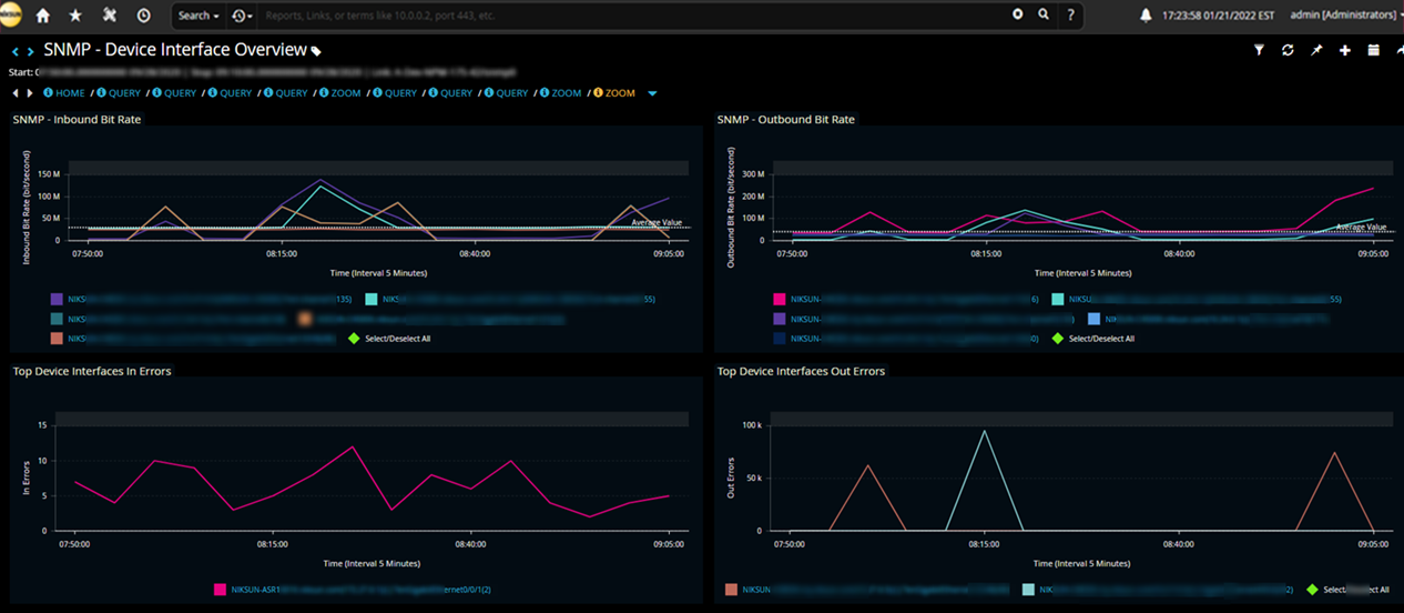Pin the dashboard with the pin icon

(x=1317, y=50)
